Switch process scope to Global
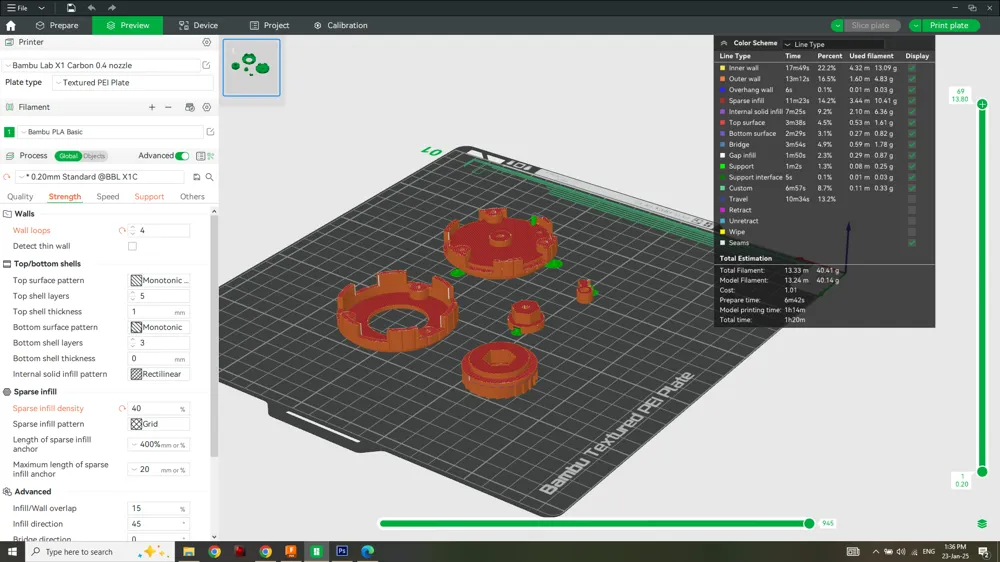This screenshot has height=562, width=1000. 68,156
